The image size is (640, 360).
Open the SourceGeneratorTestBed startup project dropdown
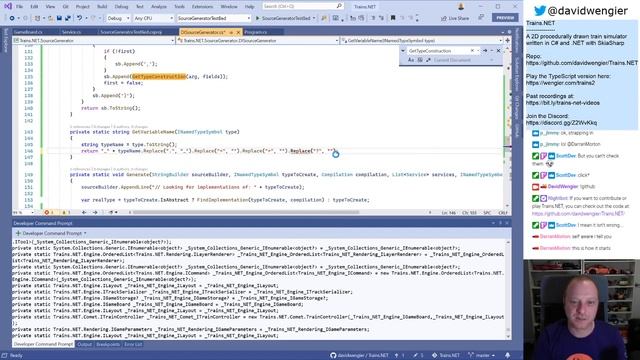(214, 18)
